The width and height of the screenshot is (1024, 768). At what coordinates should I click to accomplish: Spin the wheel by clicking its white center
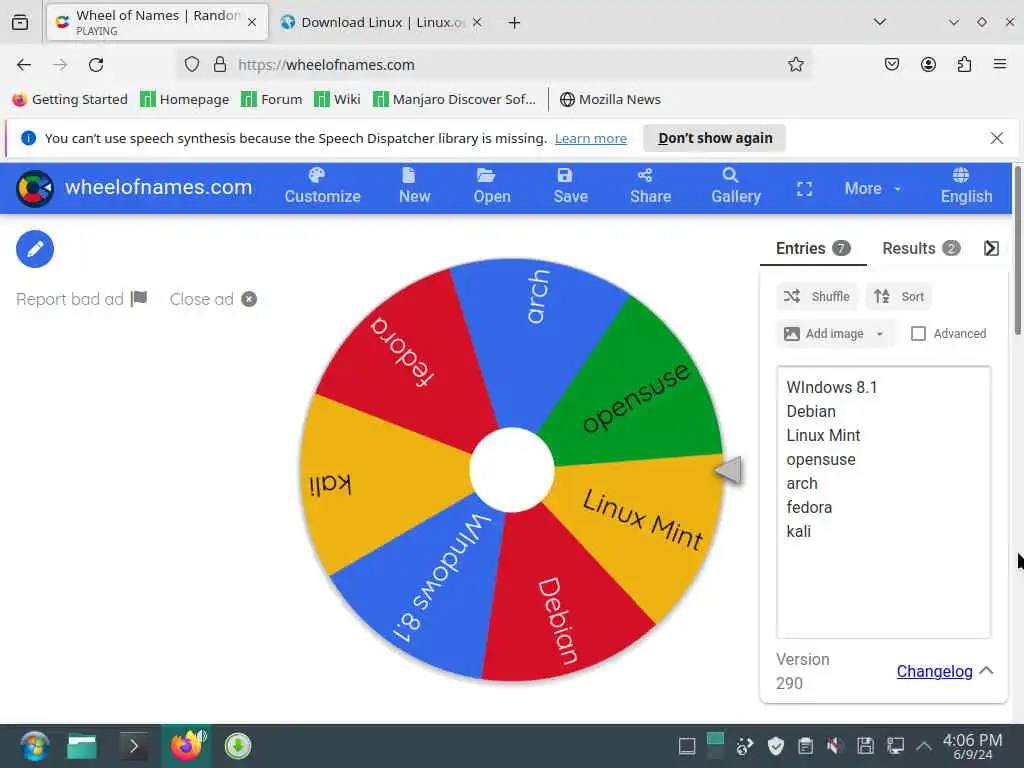pos(512,470)
